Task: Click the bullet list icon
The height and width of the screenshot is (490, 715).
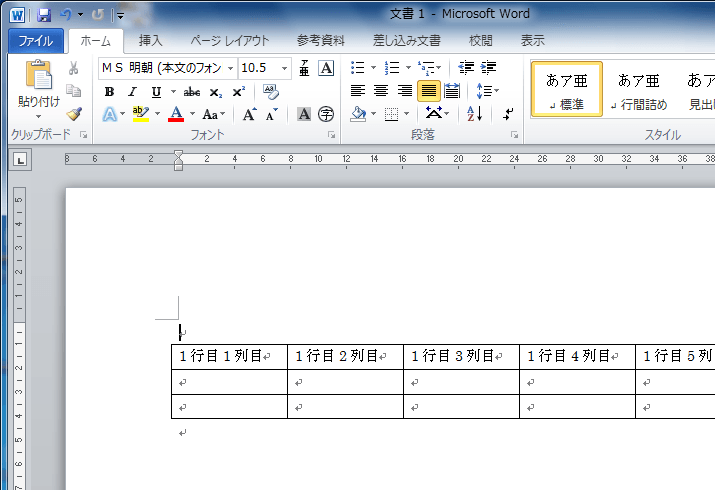Action: pos(358,68)
